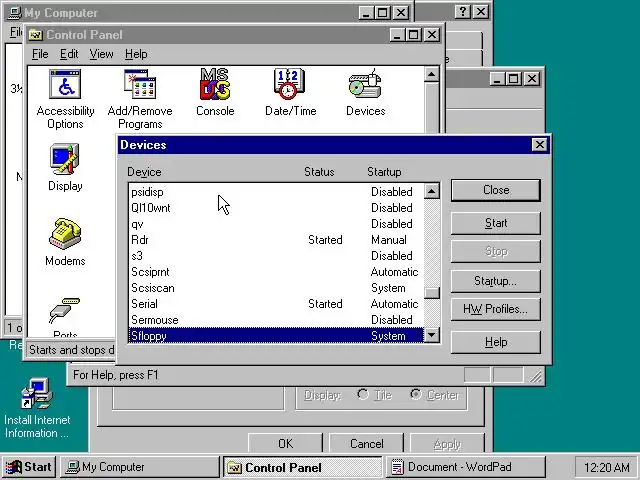Viewport: 640px width, 480px height.
Task: Click the Install Internet Information desktop shortcut
Action: (37, 408)
